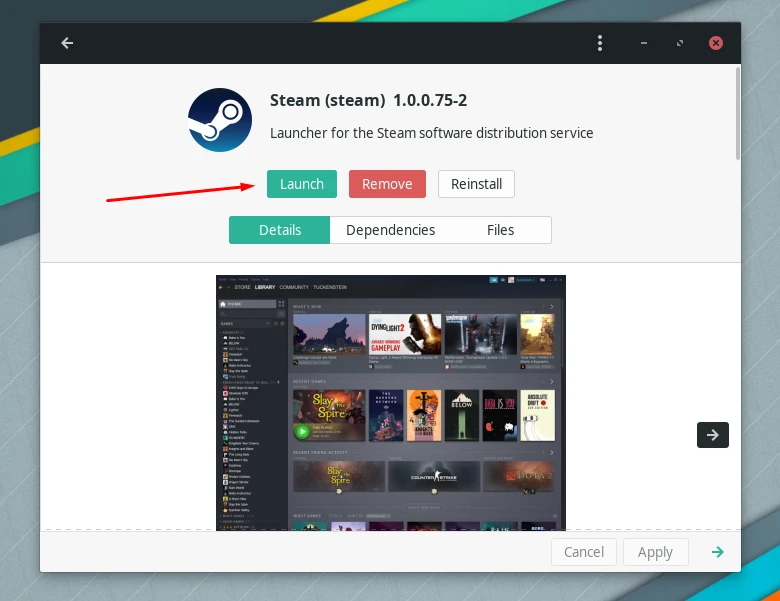This screenshot has height=601, width=780.
Task: Minimize the package manager window
Action: pyautogui.click(x=644, y=43)
